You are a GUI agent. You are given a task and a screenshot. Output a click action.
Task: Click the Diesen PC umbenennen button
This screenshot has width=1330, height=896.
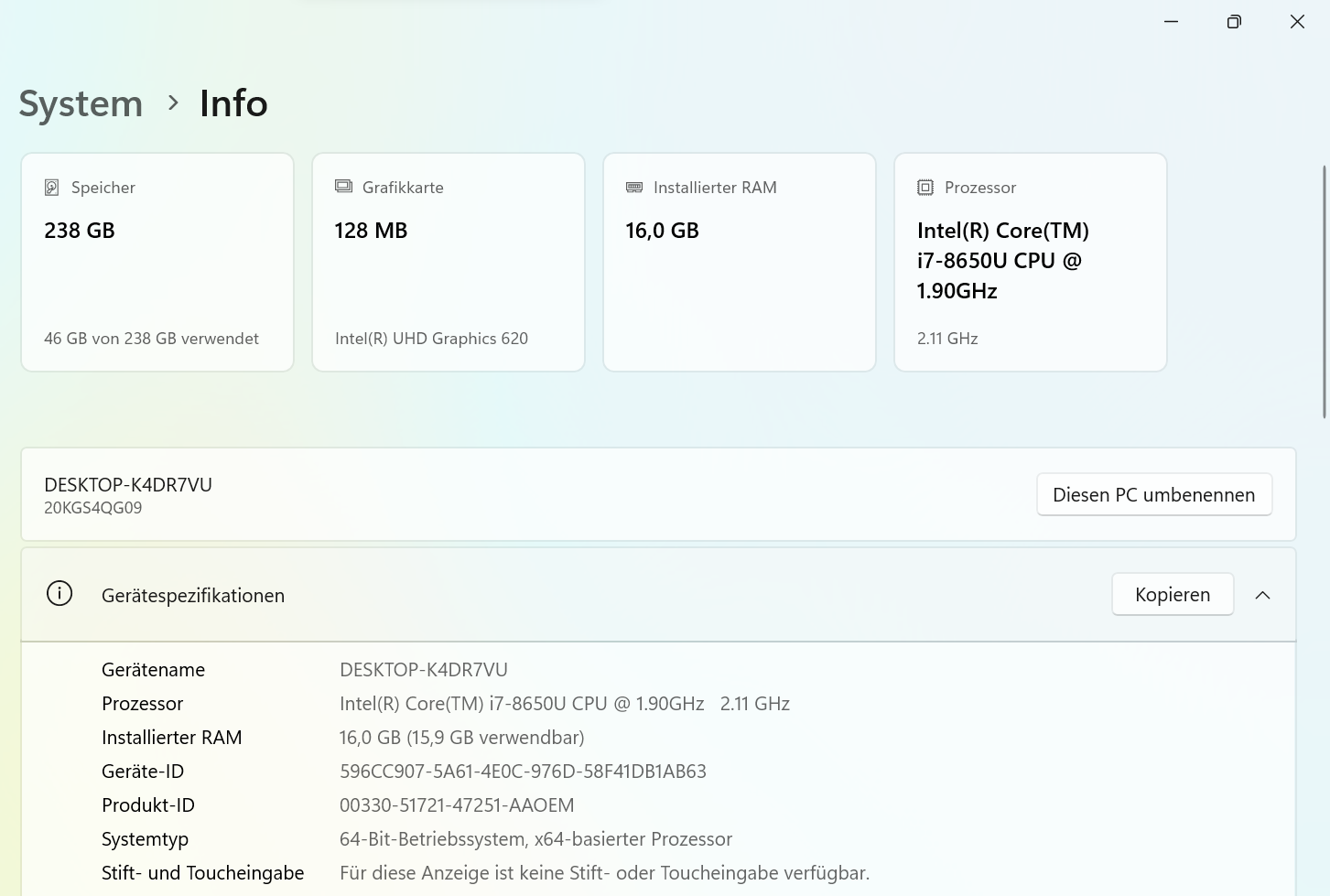click(x=1154, y=494)
